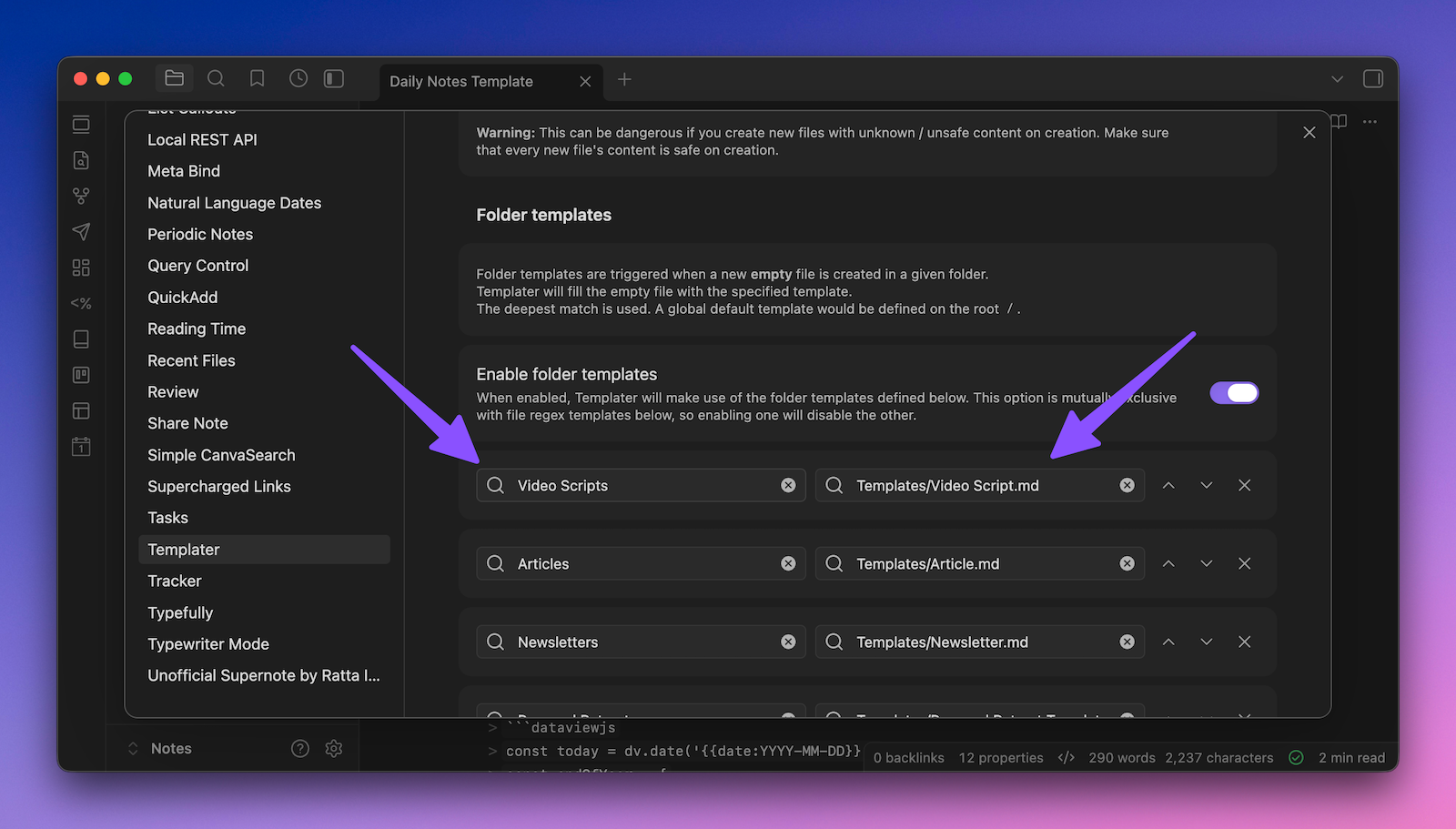Clear the Video Scripts folder field

coord(788,486)
